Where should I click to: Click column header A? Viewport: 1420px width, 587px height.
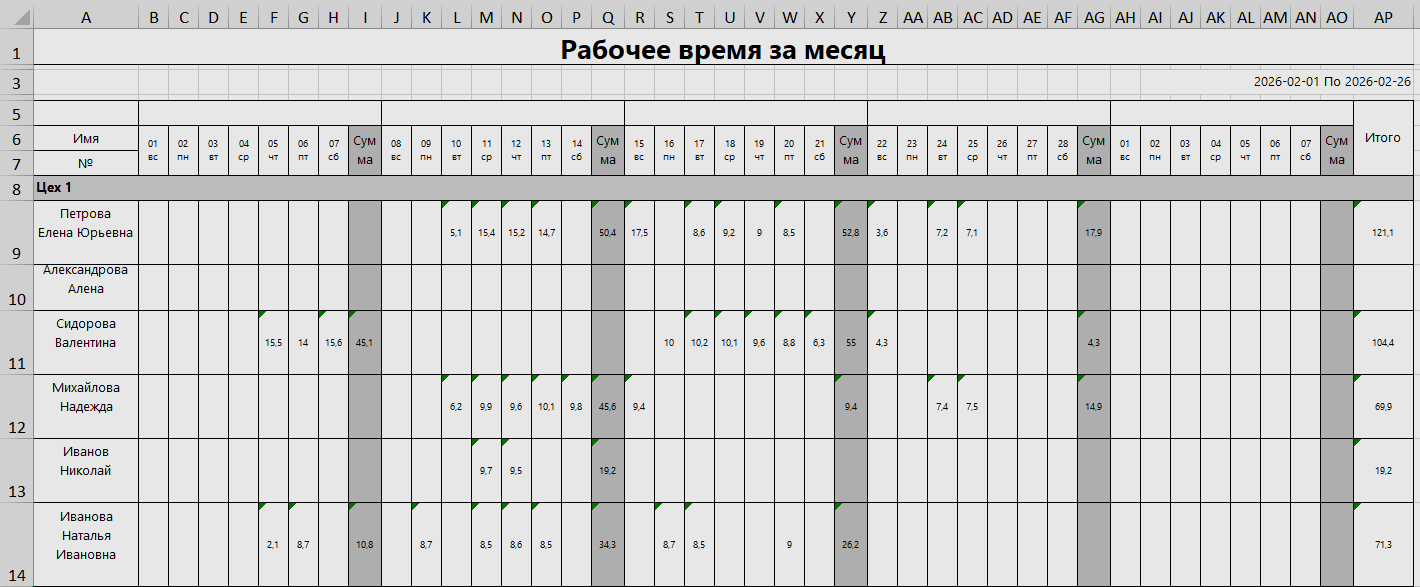pyautogui.click(x=85, y=17)
